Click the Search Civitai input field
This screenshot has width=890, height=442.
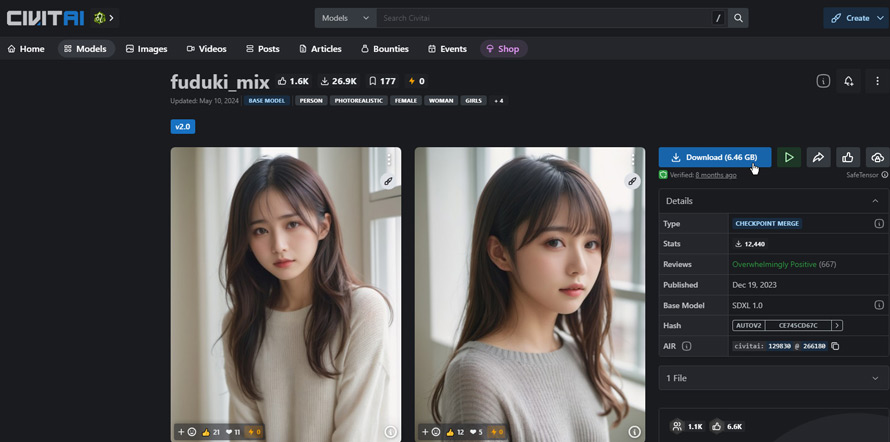[545, 18]
